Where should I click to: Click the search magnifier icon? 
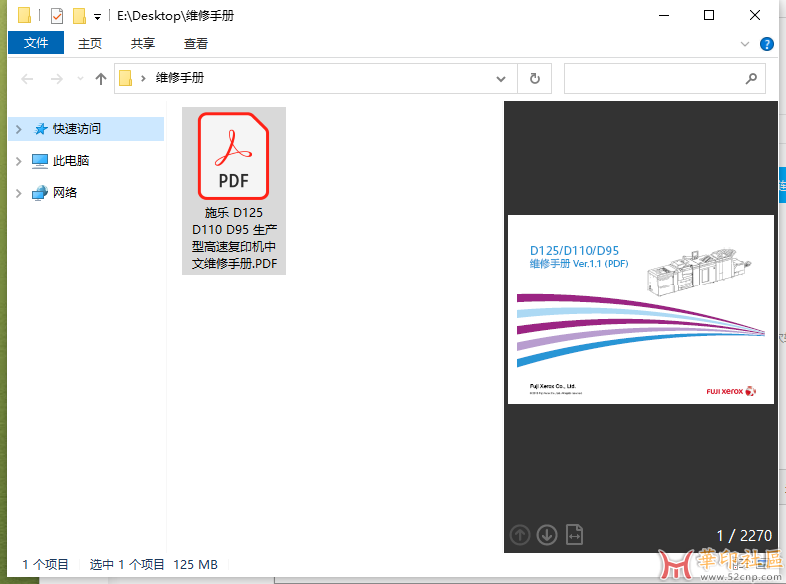coord(751,78)
